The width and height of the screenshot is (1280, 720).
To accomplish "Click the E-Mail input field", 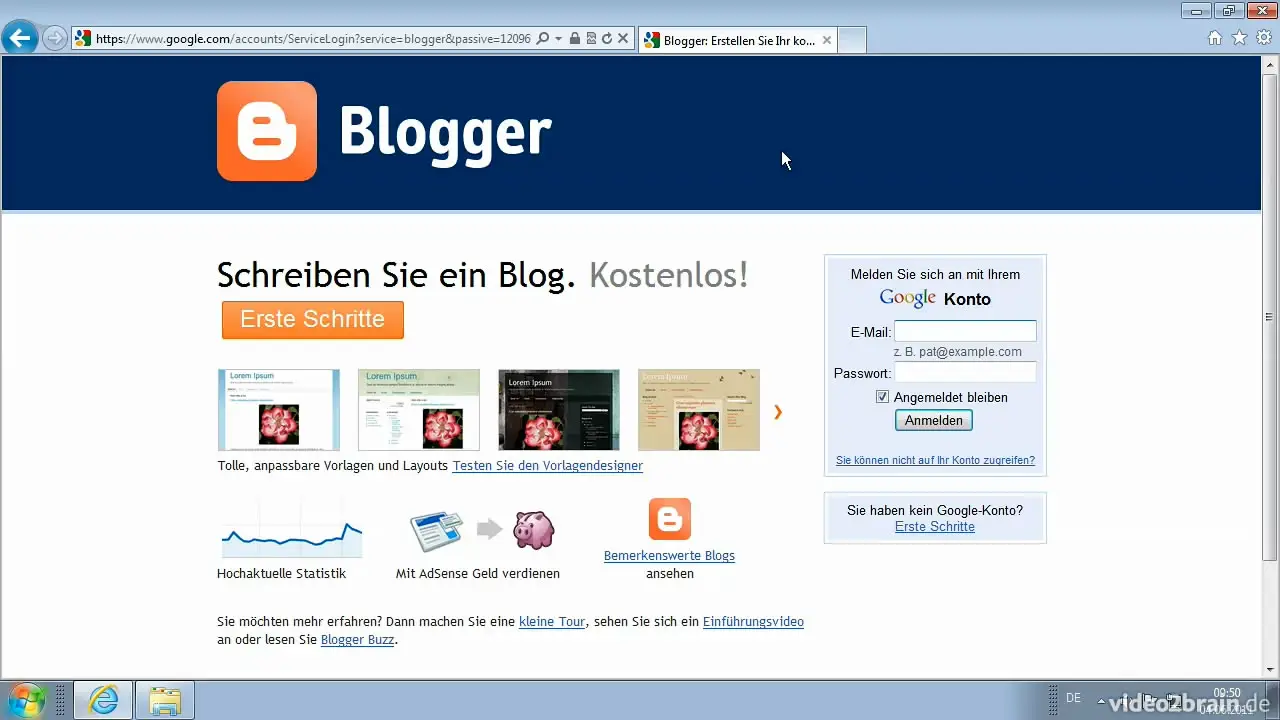I will pyautogui.click(x=965, y=331).
